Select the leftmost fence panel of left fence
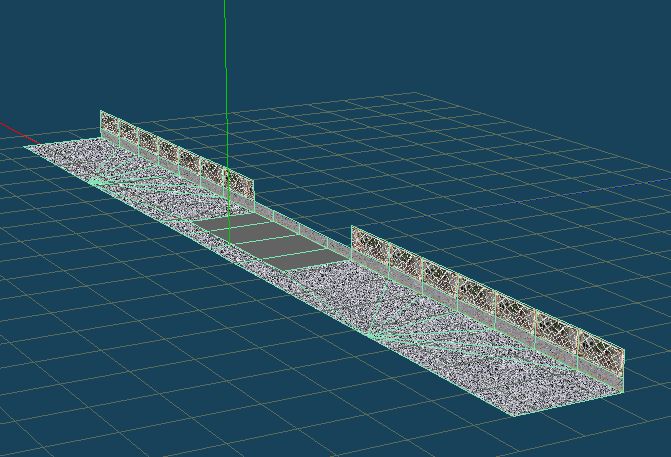This screenshot has width=671, height=457. point(109,127)
